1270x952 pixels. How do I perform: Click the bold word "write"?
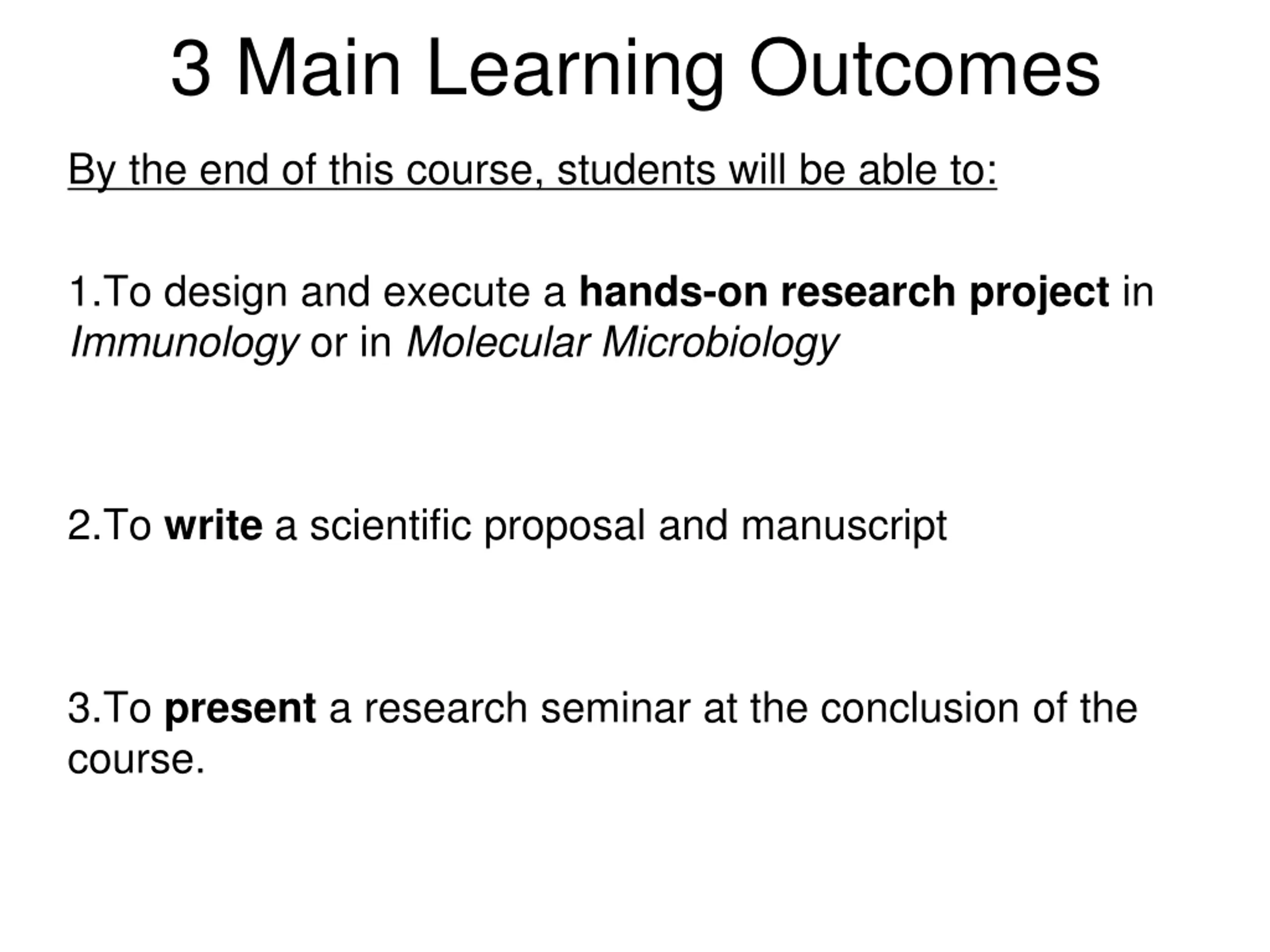[213, 525]
